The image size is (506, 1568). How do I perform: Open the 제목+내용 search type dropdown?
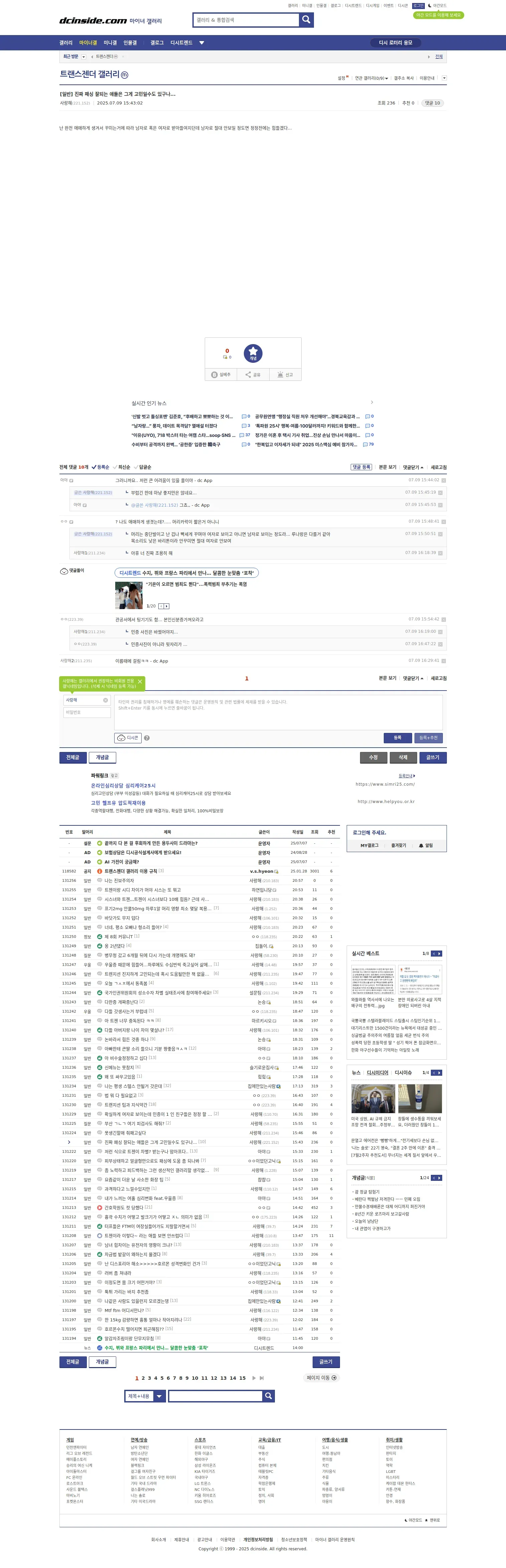(145, 1396)
